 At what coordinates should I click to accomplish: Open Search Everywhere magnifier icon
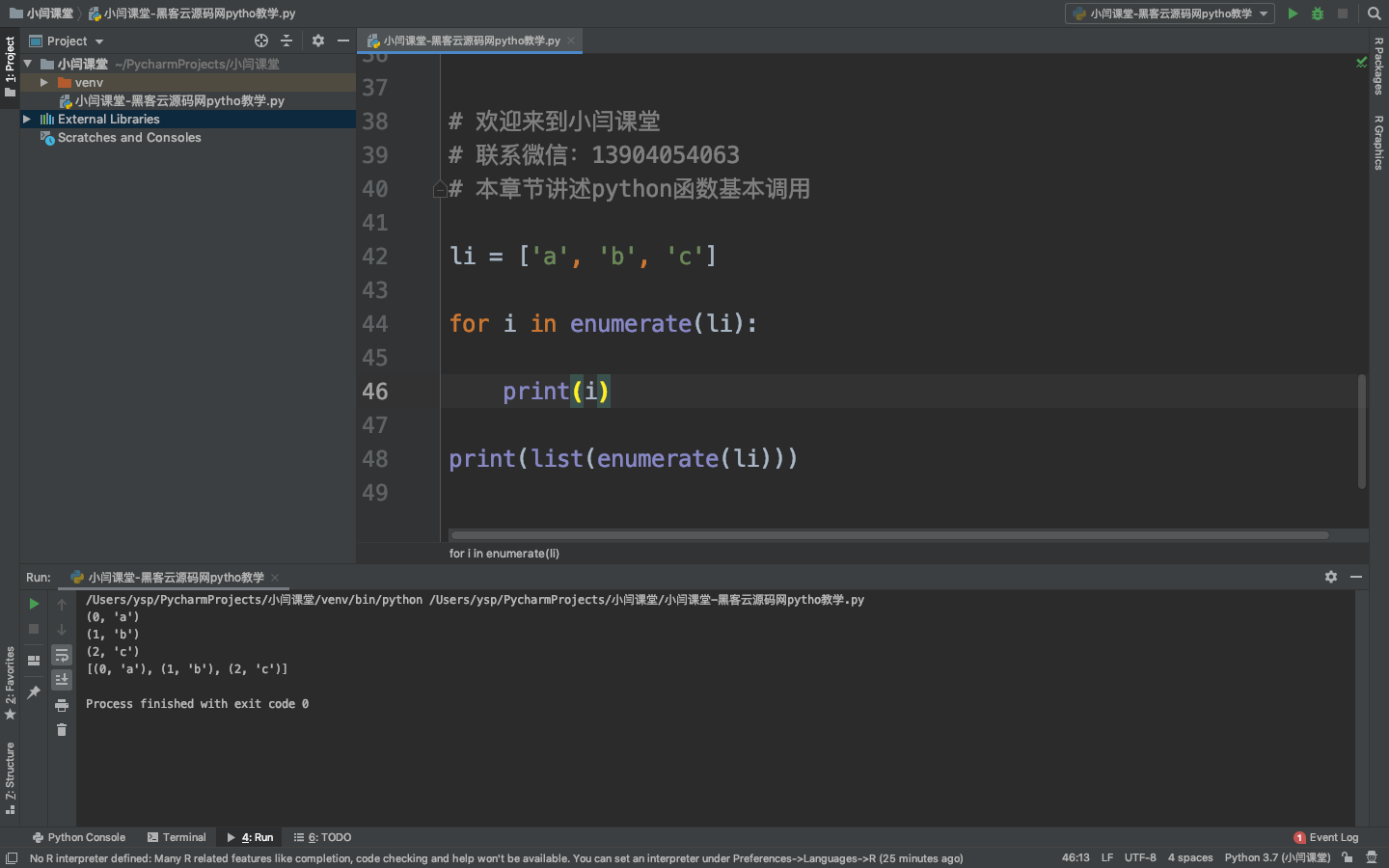pyautogui.click(x=1375, y=14)
